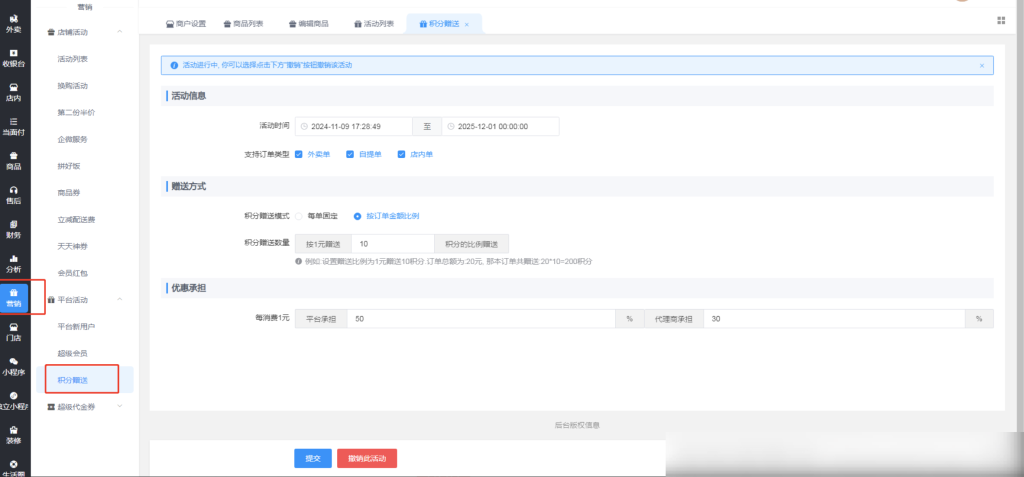
Task: Open the 售后 headset icon
Action: coord(13,194)
